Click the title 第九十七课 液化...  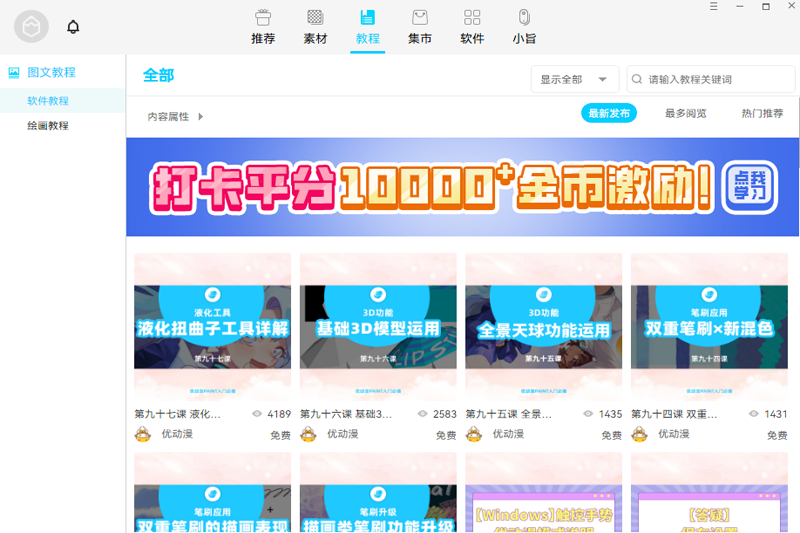tap(178, 414)
